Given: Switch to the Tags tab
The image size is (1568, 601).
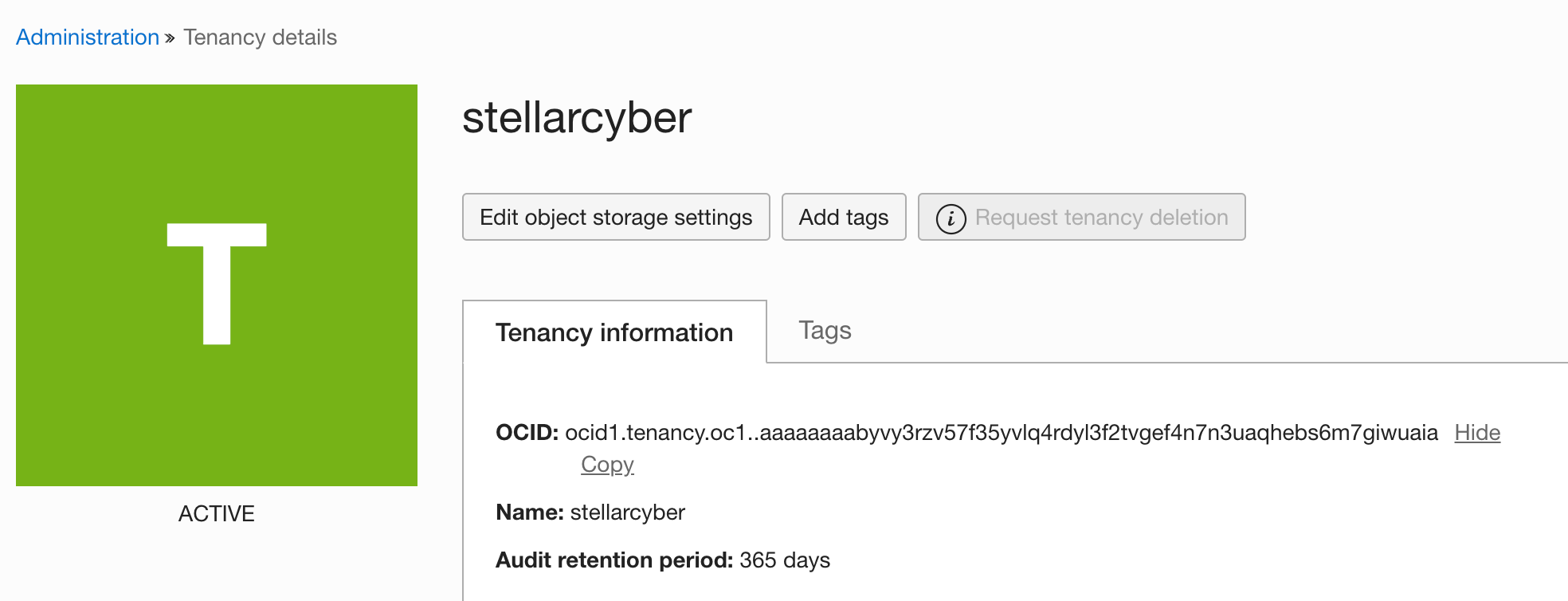Looking at the screenshot, I should [x=825, y=331].
